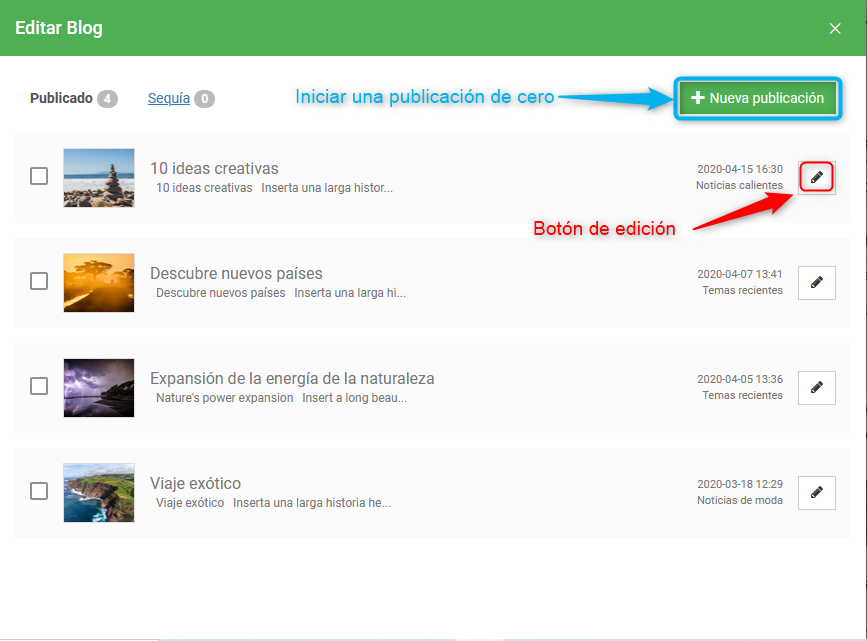
Task: Click the pencil edit icon for 10 ideas creativas
Action: (816, 178)
